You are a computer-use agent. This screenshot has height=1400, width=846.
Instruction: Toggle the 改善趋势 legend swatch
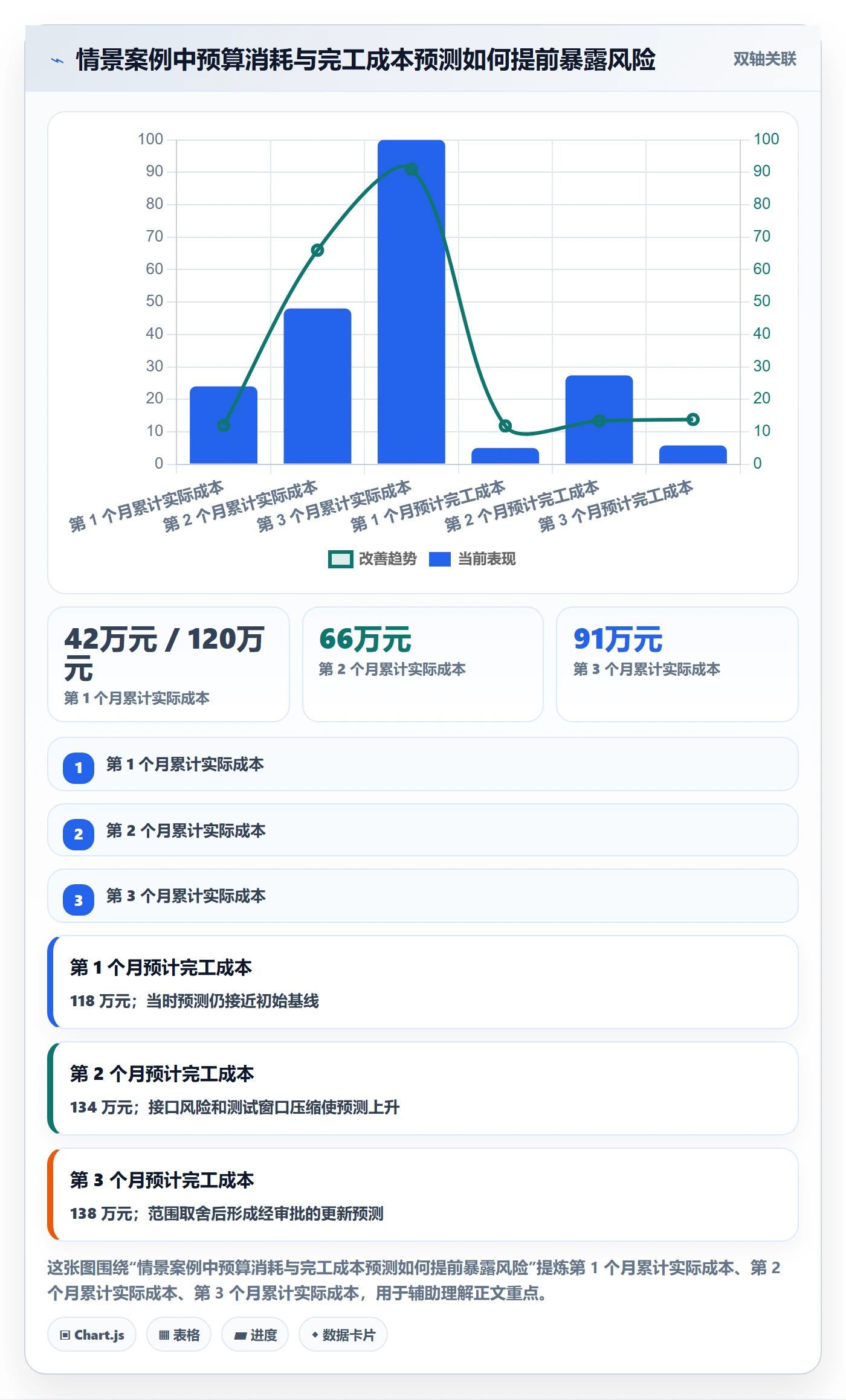(x=340, y=559)
